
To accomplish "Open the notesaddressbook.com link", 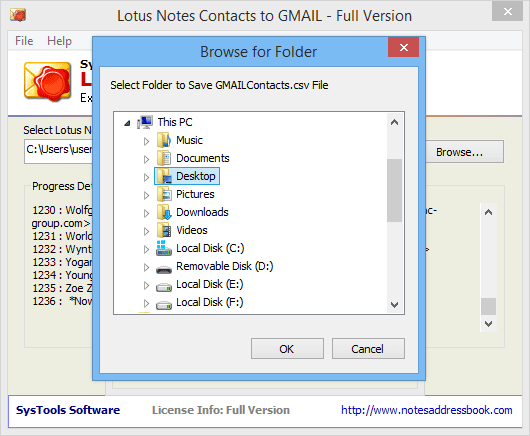I will coord(427,410).
